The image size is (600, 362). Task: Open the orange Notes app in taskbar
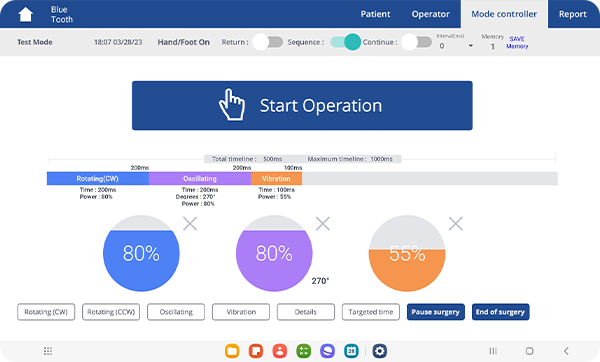coord(256,351)
